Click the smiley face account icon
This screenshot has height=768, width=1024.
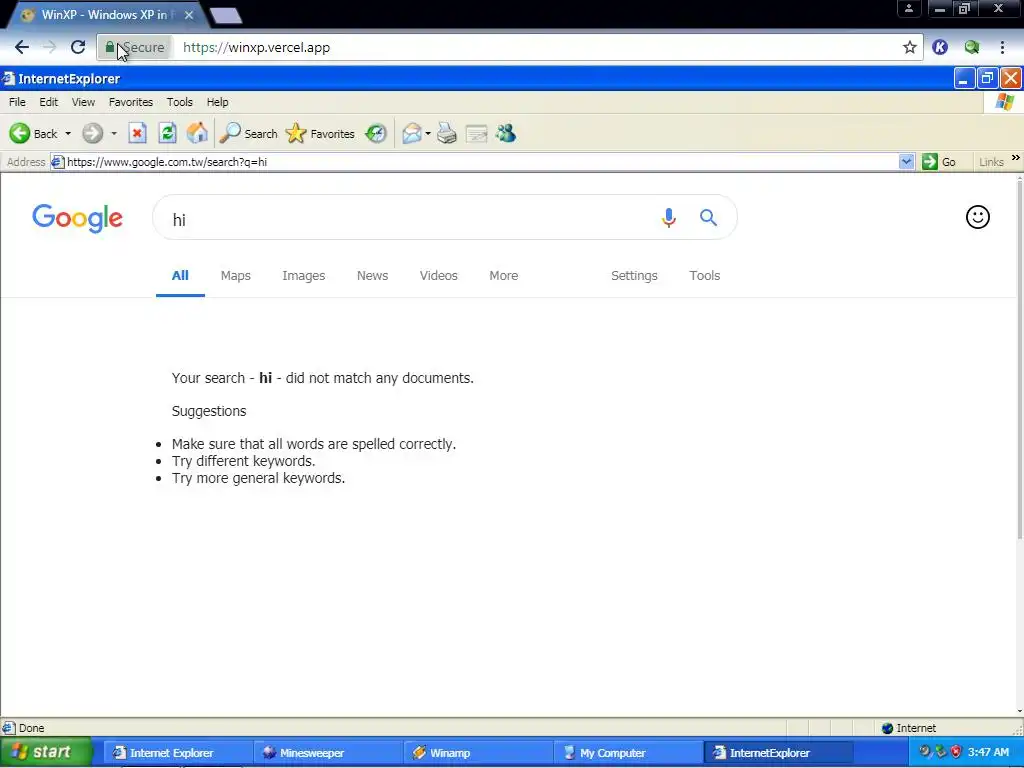[x=978, y=217]
